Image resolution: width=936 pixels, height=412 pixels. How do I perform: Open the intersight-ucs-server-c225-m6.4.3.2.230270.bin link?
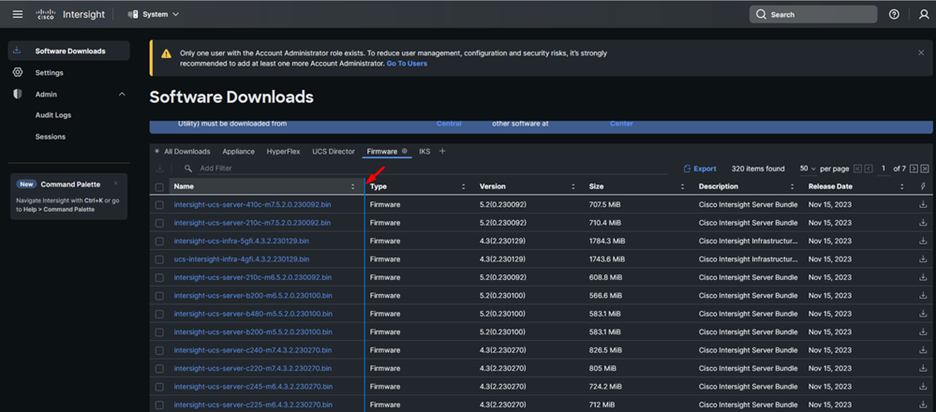pyautogui.click(x=253, y=405)
